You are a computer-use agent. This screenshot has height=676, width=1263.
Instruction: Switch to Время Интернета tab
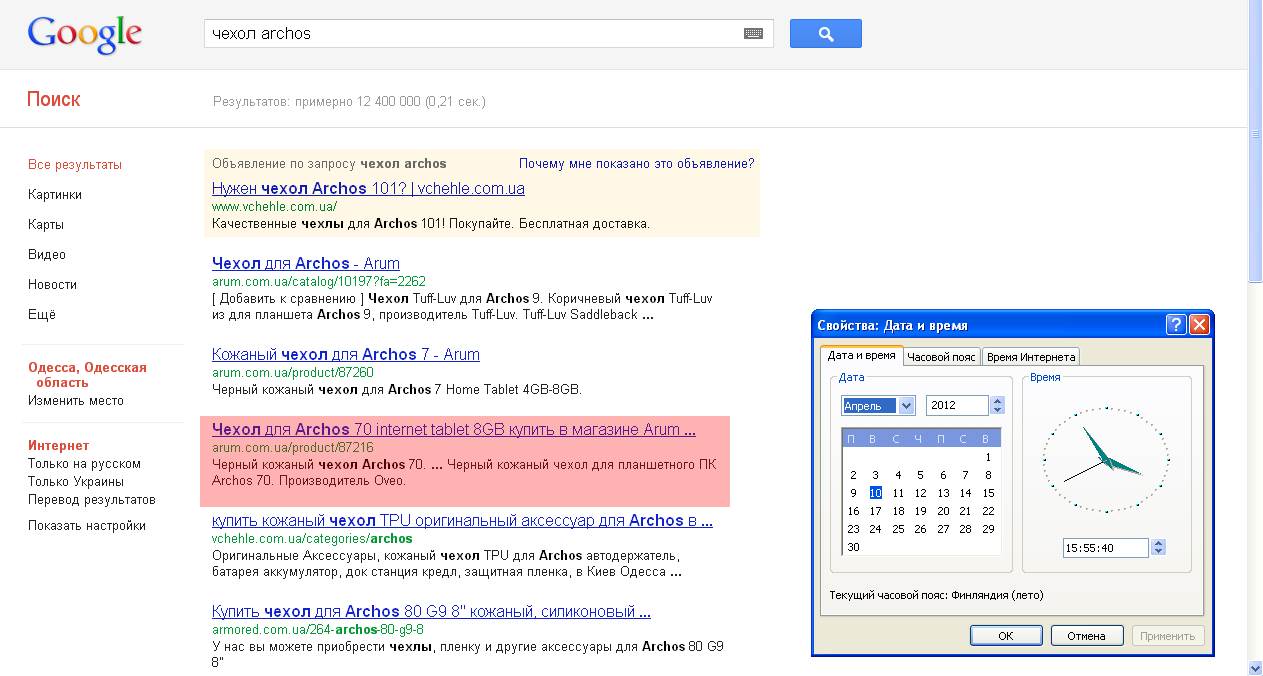coord(1030,357)
